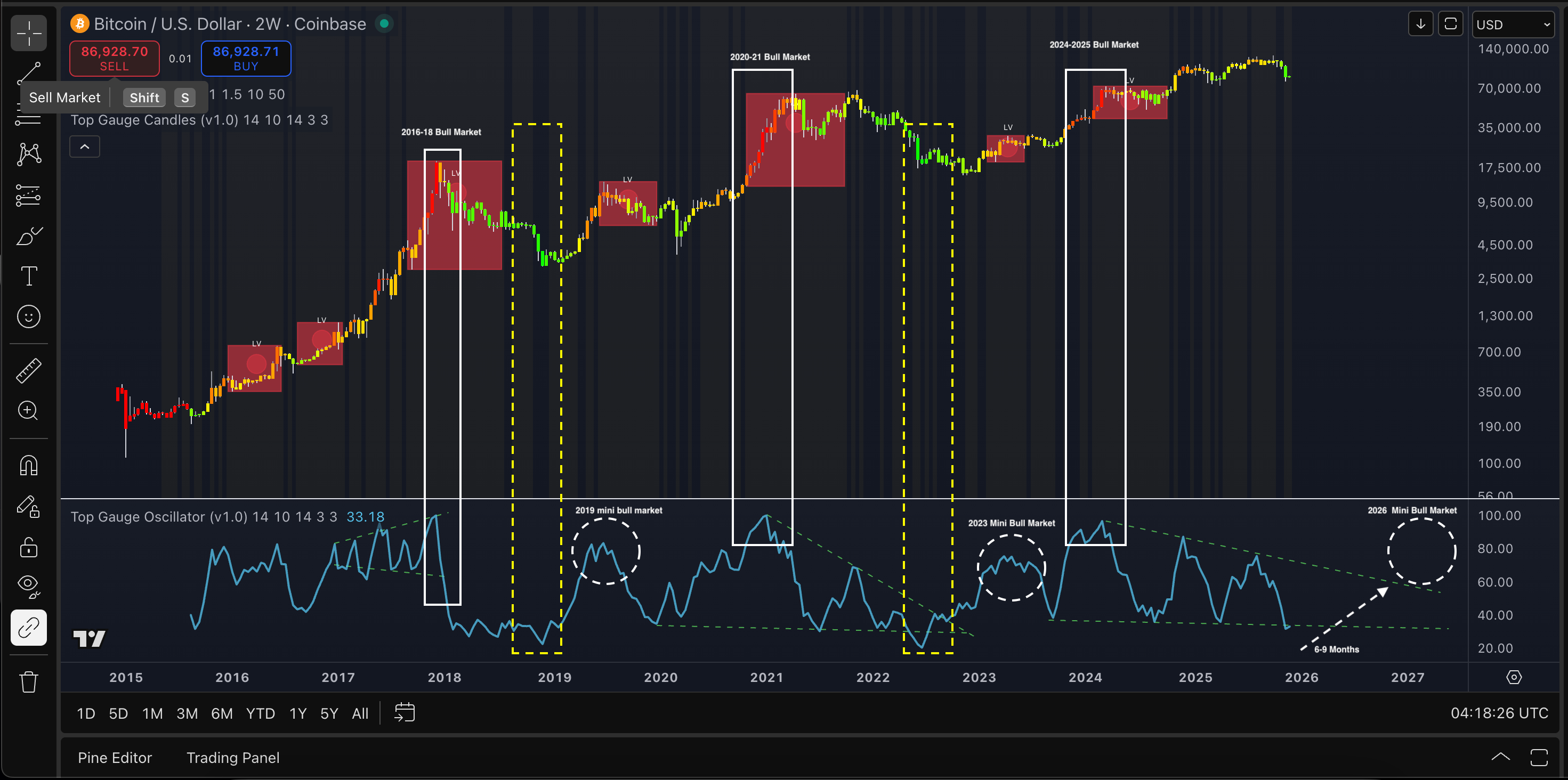Select the '6-9 Months' annotation text

coord(1337,649)
